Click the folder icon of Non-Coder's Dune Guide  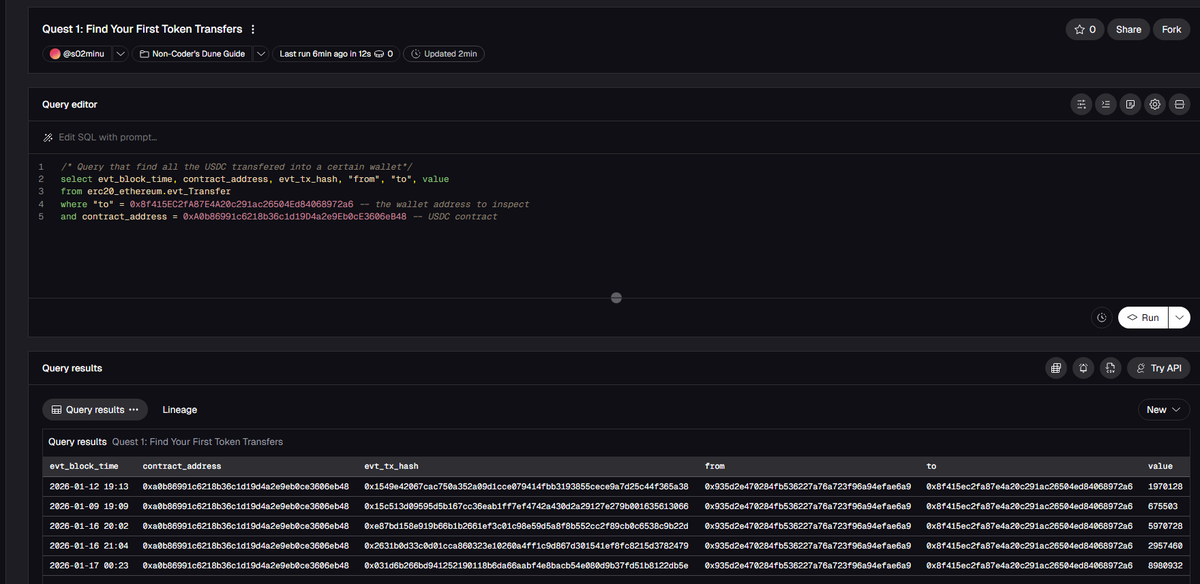[145, 53]
